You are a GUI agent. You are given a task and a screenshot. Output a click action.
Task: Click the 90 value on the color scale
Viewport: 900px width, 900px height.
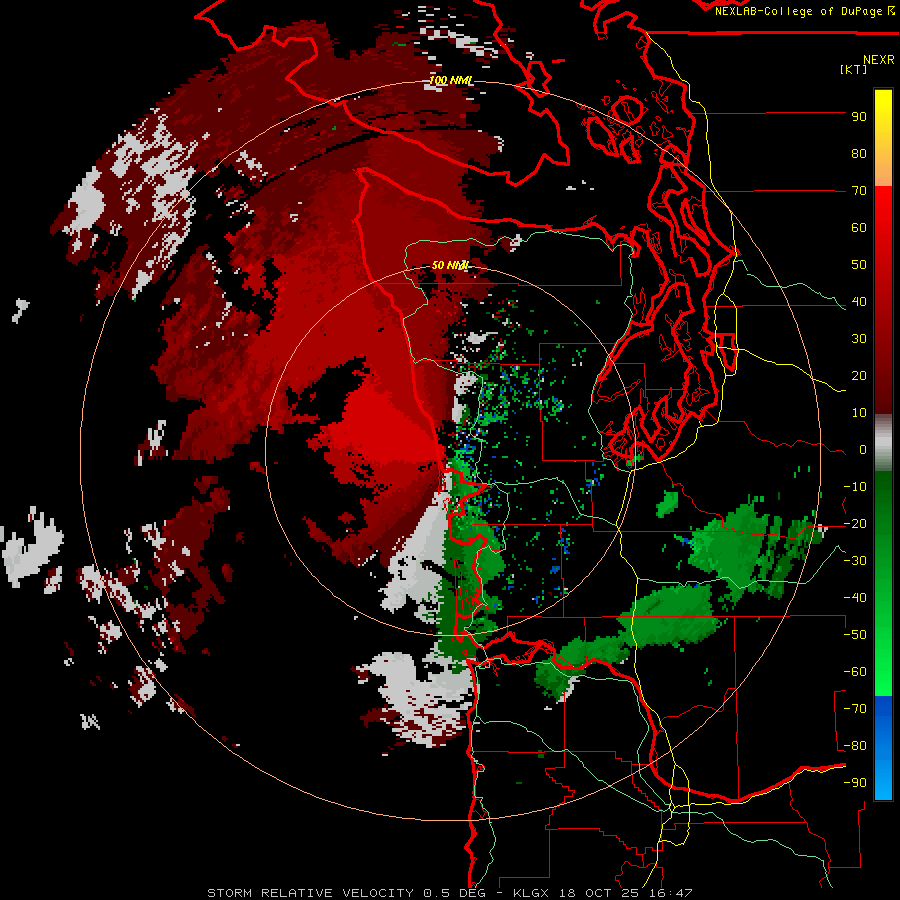(x=859, y=117)
